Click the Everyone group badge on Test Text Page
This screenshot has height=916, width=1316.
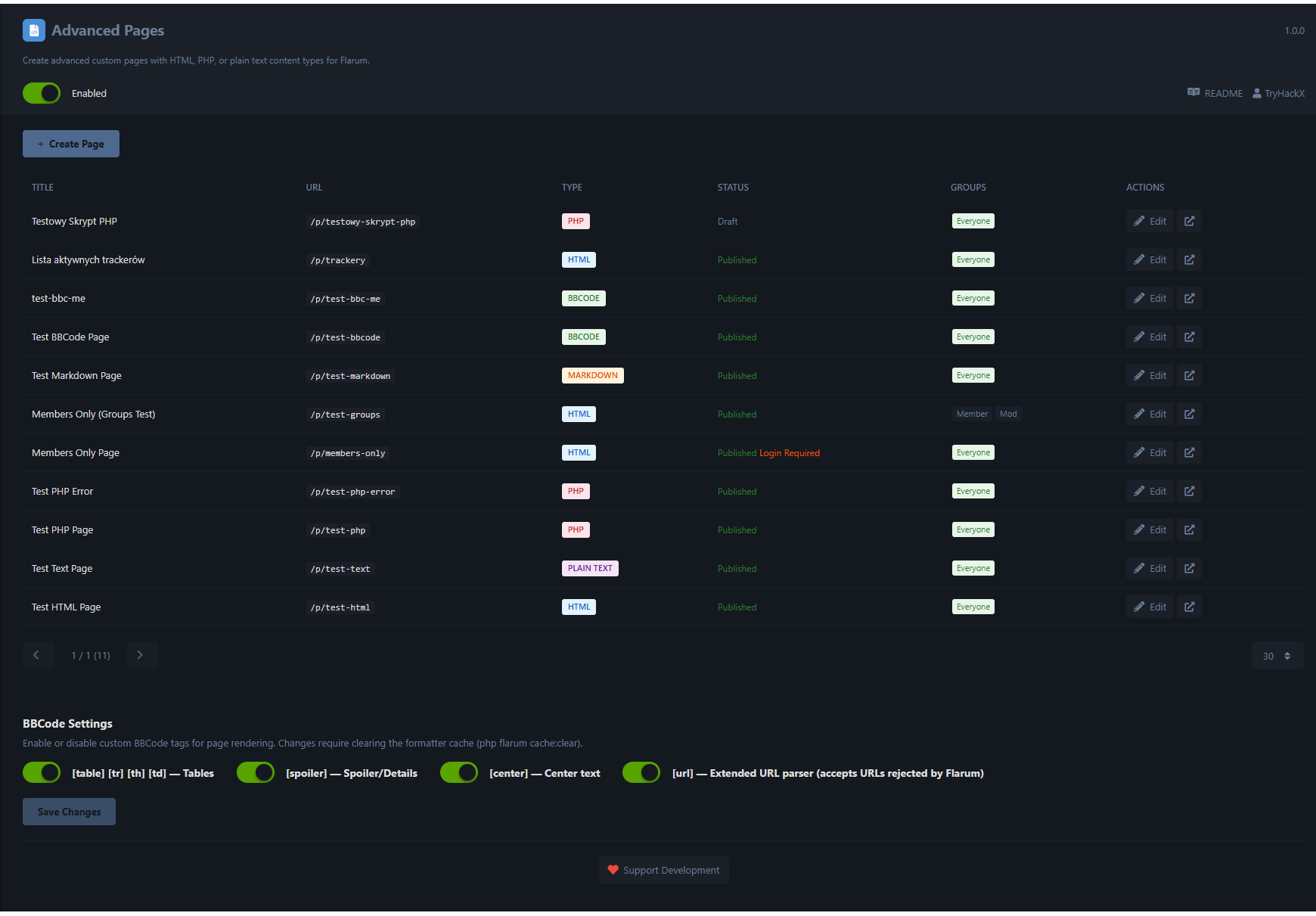click(x=973, y=567)
